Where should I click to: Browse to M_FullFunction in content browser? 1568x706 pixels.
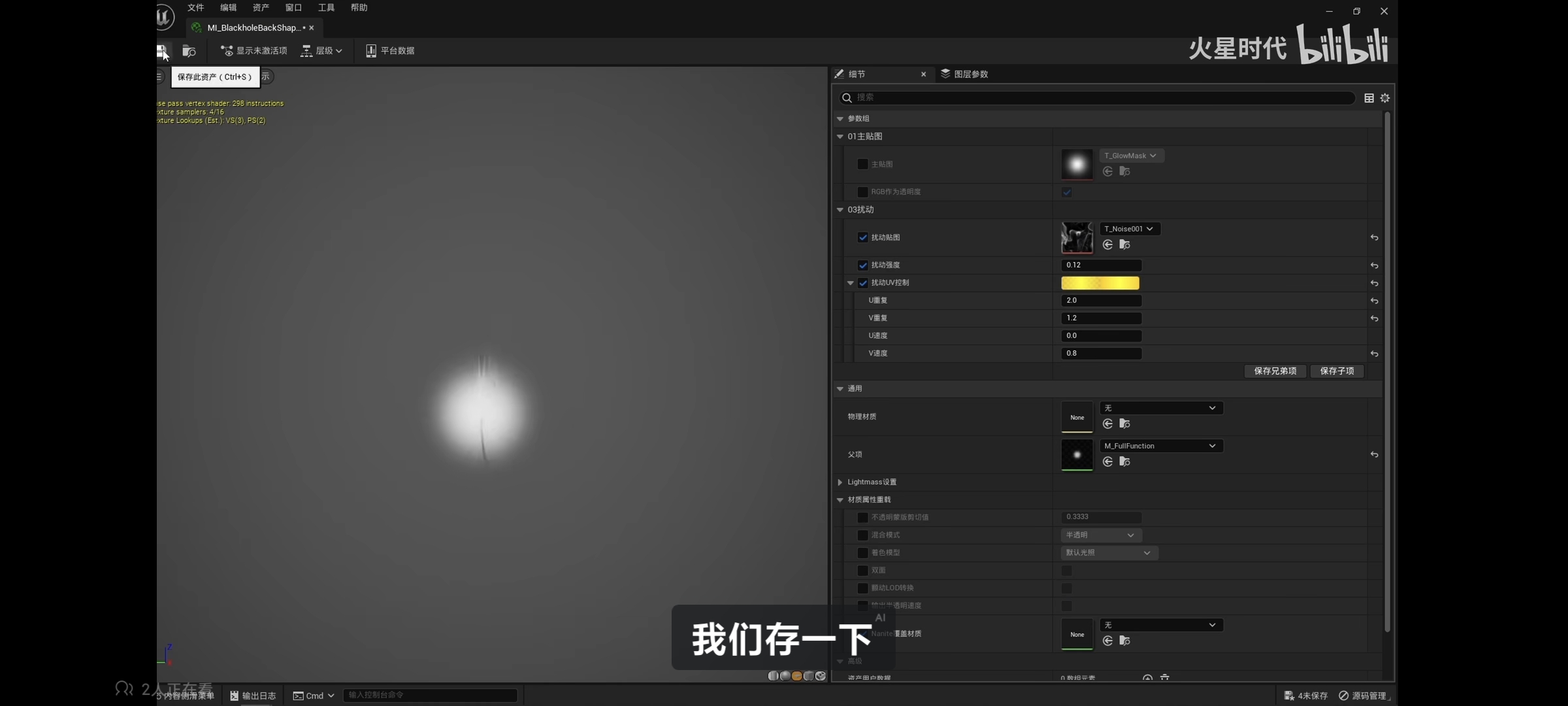point(1124,462)
